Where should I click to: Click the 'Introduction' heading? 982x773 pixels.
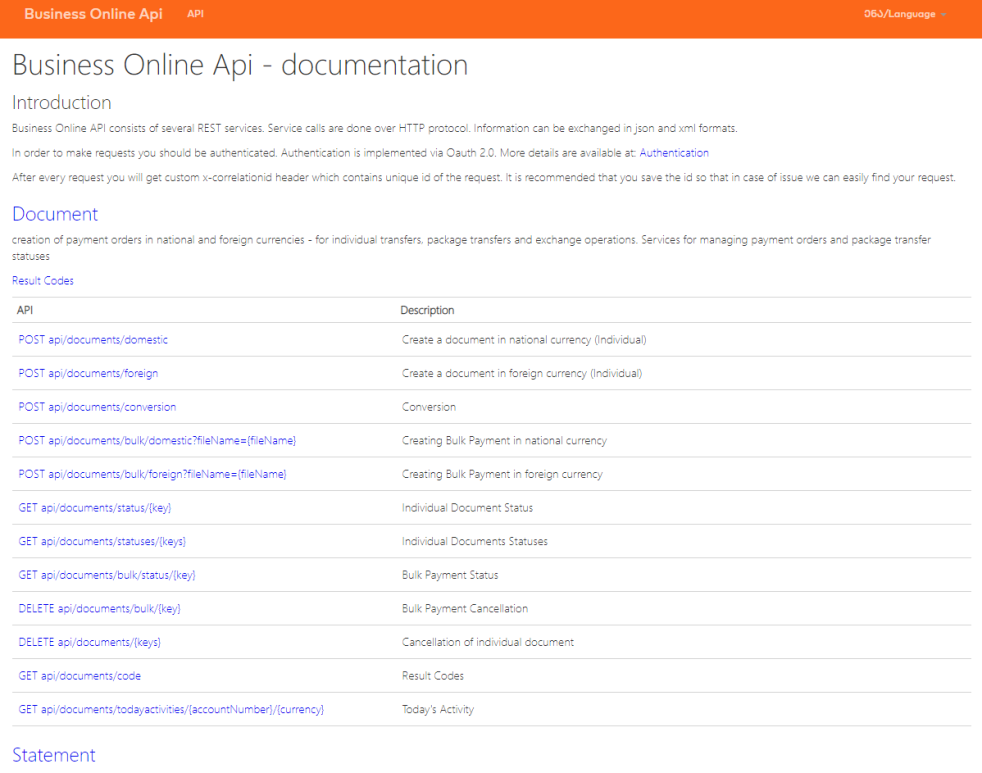[61, 103]
